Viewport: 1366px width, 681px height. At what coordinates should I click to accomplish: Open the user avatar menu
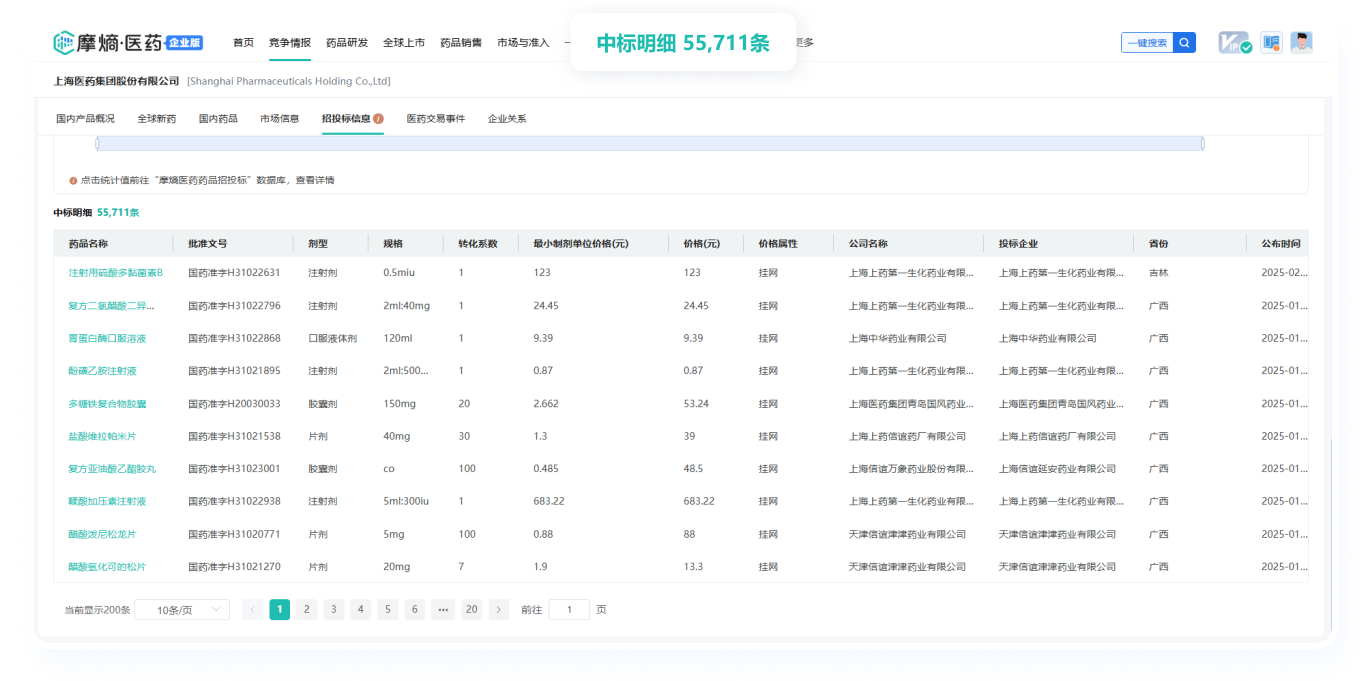(x=1301, y=43)
